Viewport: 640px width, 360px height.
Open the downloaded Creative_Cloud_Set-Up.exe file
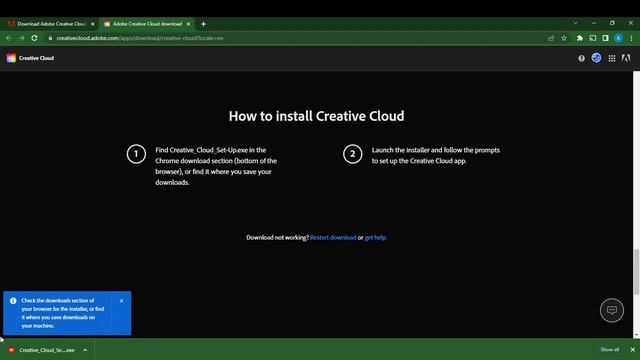click(x=42, y=350)
